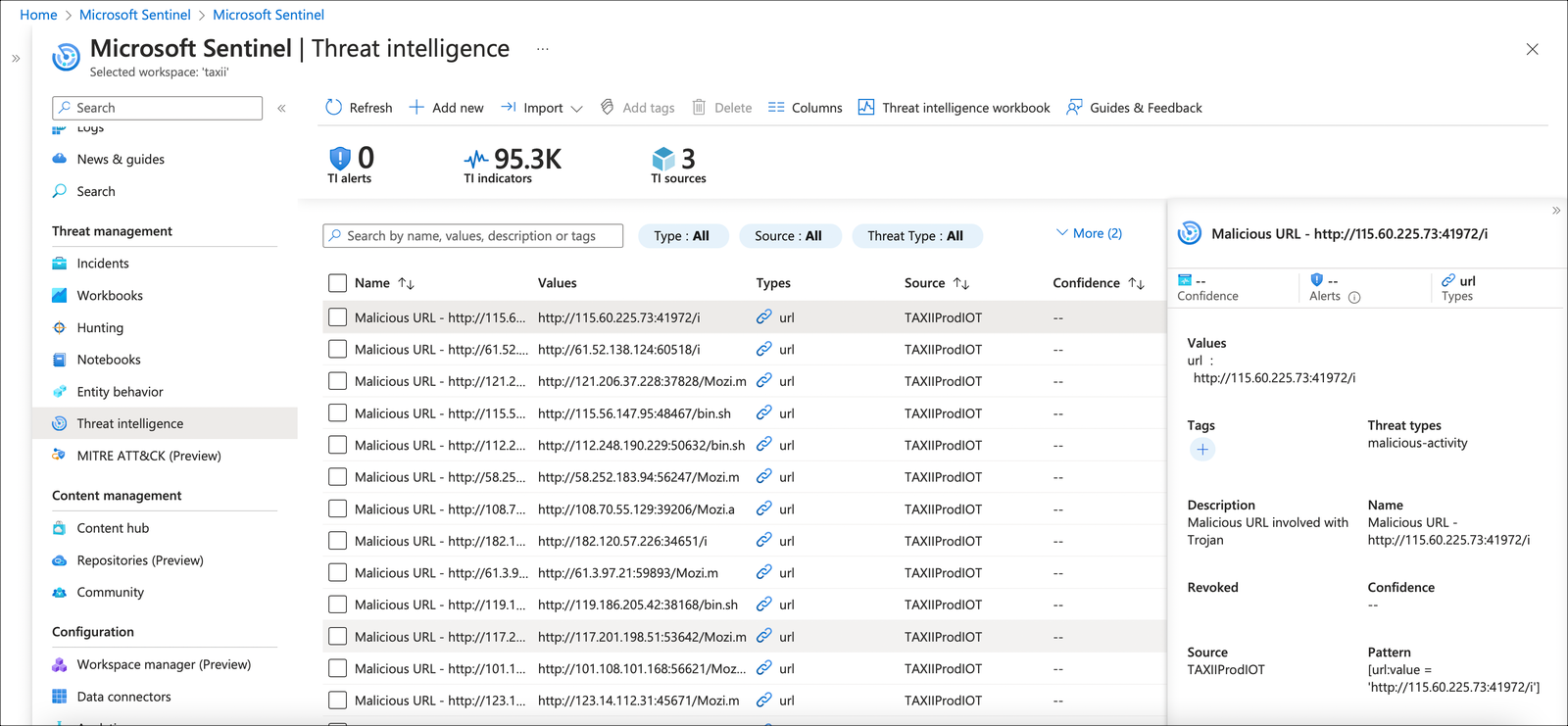Image resolution: width=1568 pixels, height=726 pixels.
Task: Select the http://117.201.198.51:53642/Mozi.m value cell
Action: coord(642,637)
